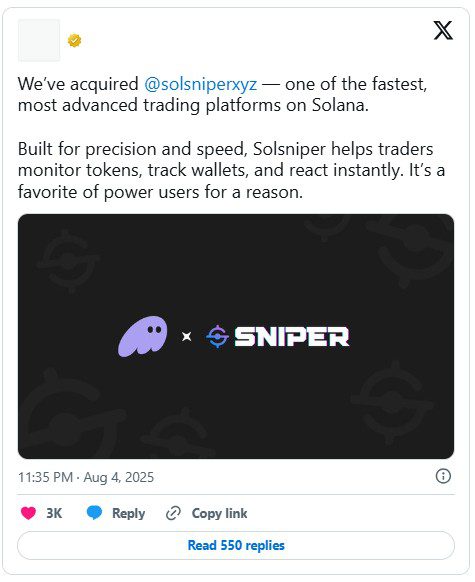Image resolution: width=475 pixels, height=582 pixels.
Task: Click the X logo in the top corner
Action: (443, 30)
